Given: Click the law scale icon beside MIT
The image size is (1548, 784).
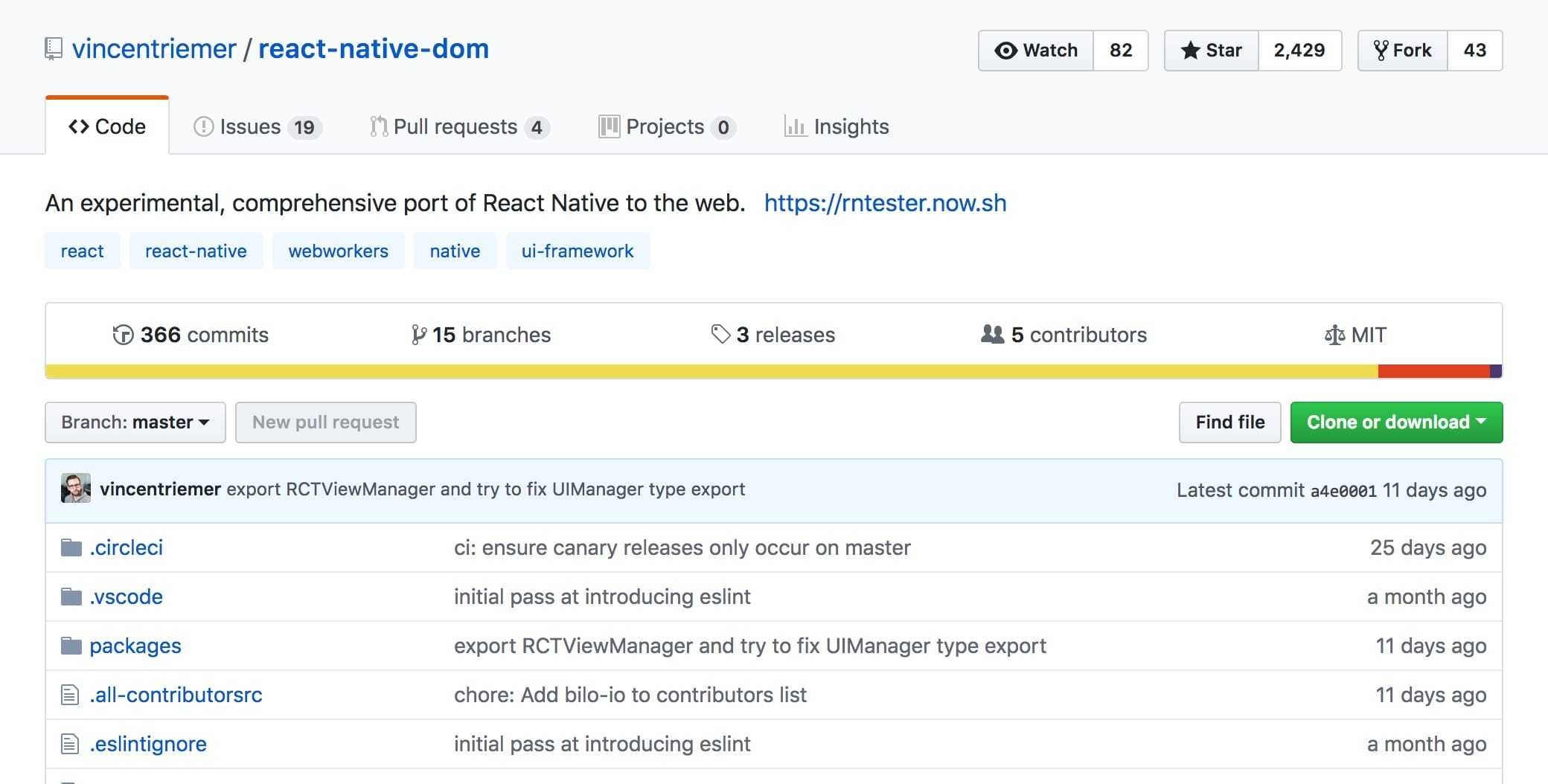Looking at the screenshot, I should 1335,335.
